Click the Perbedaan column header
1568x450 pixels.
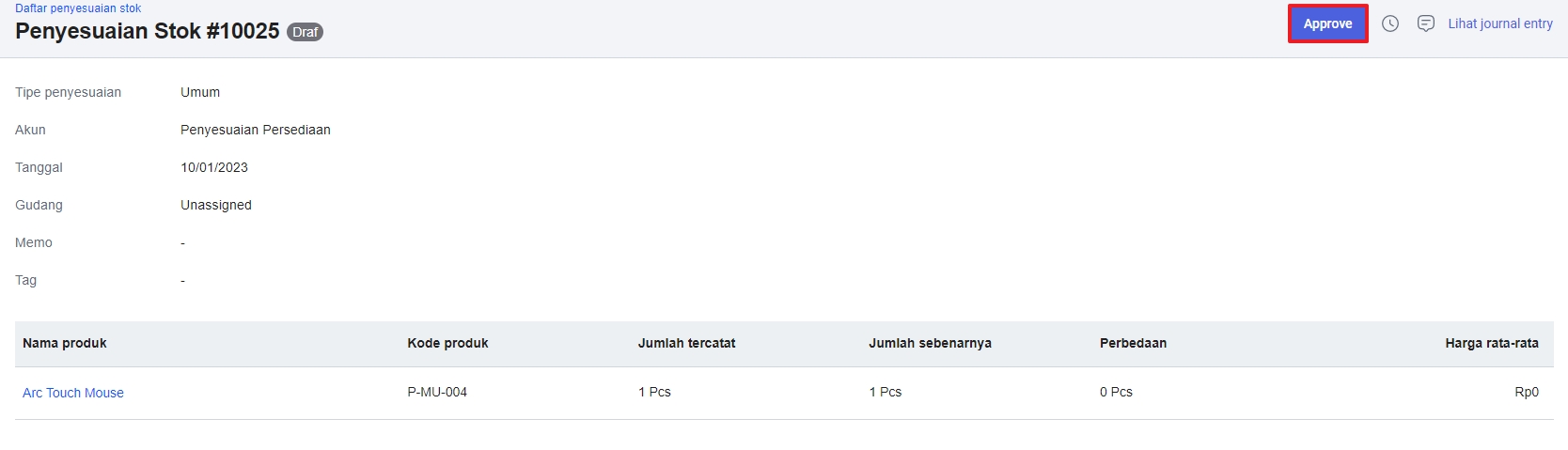click(1133, 344)
